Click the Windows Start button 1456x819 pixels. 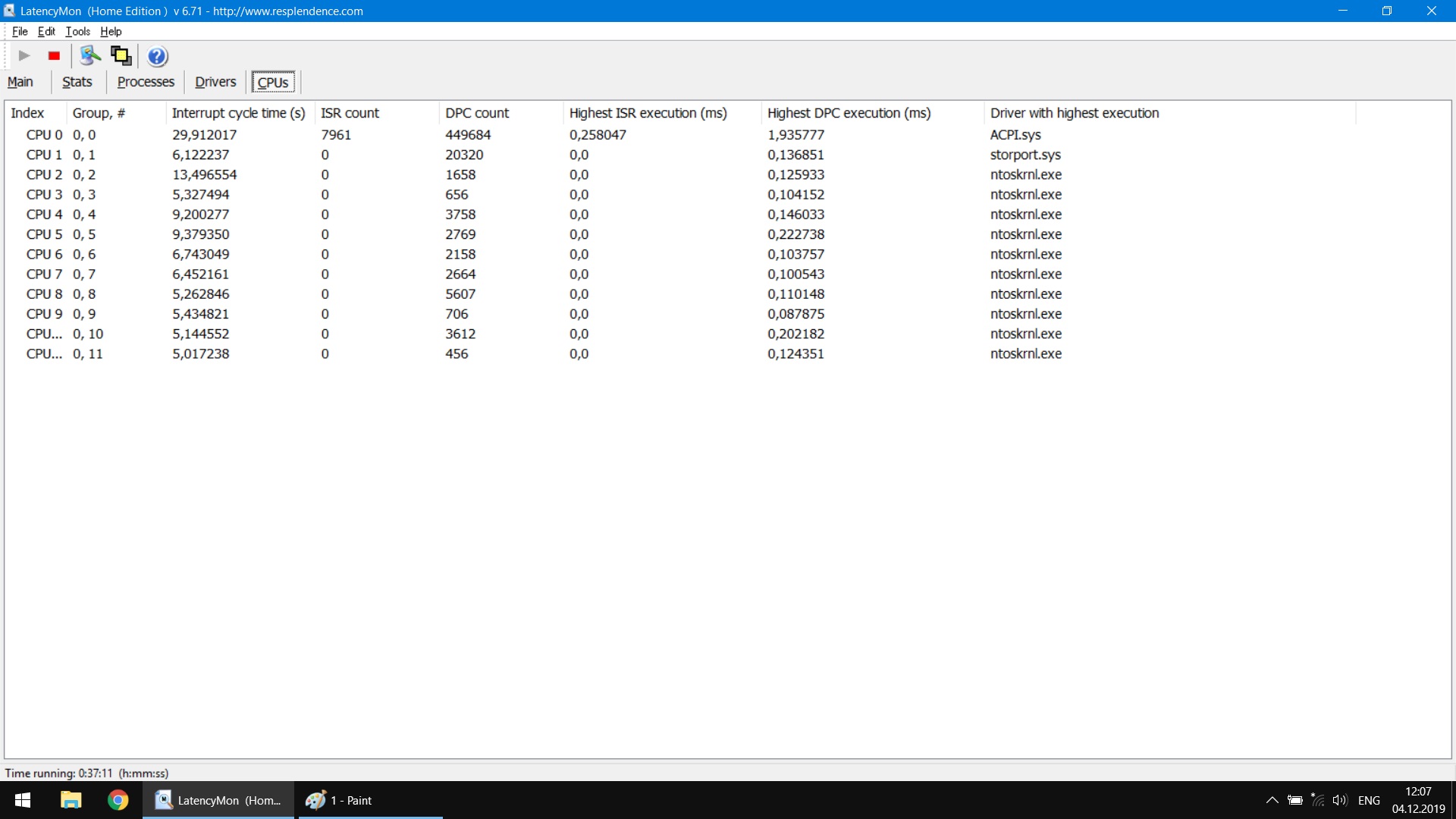23,800
